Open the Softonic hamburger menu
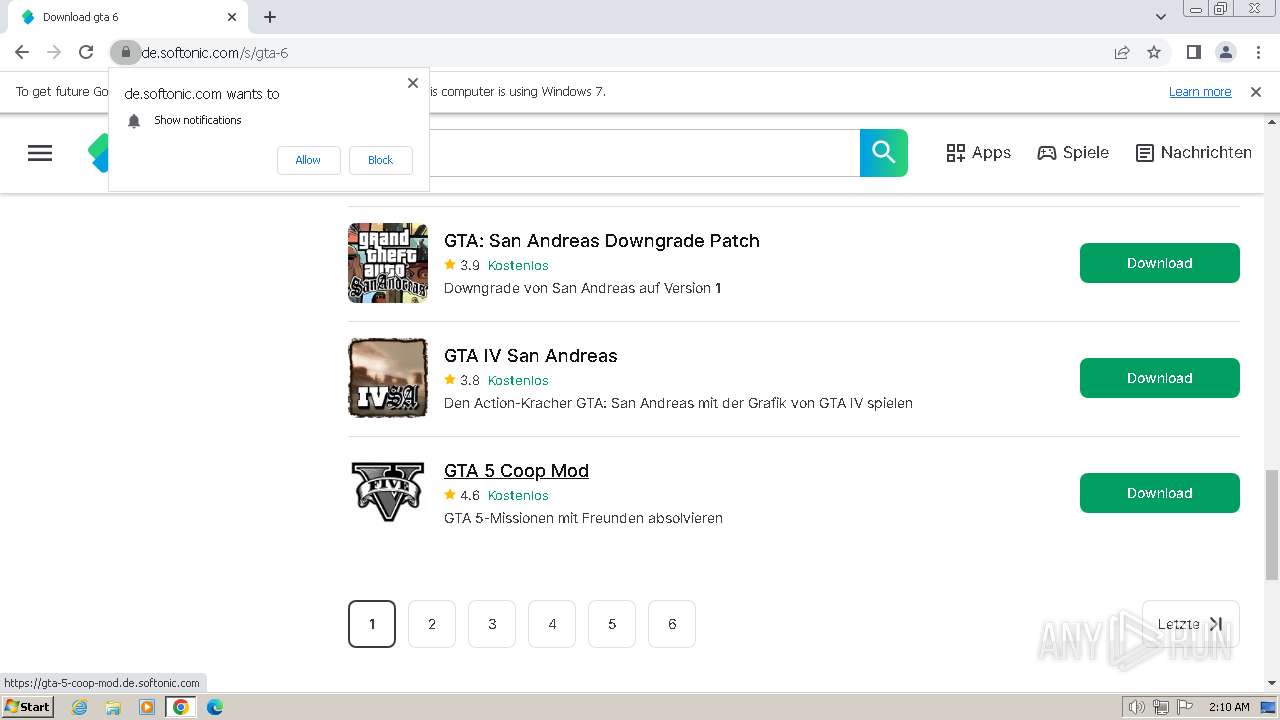The height and width of the screenshot is (720, 1280). click(40, 153)
